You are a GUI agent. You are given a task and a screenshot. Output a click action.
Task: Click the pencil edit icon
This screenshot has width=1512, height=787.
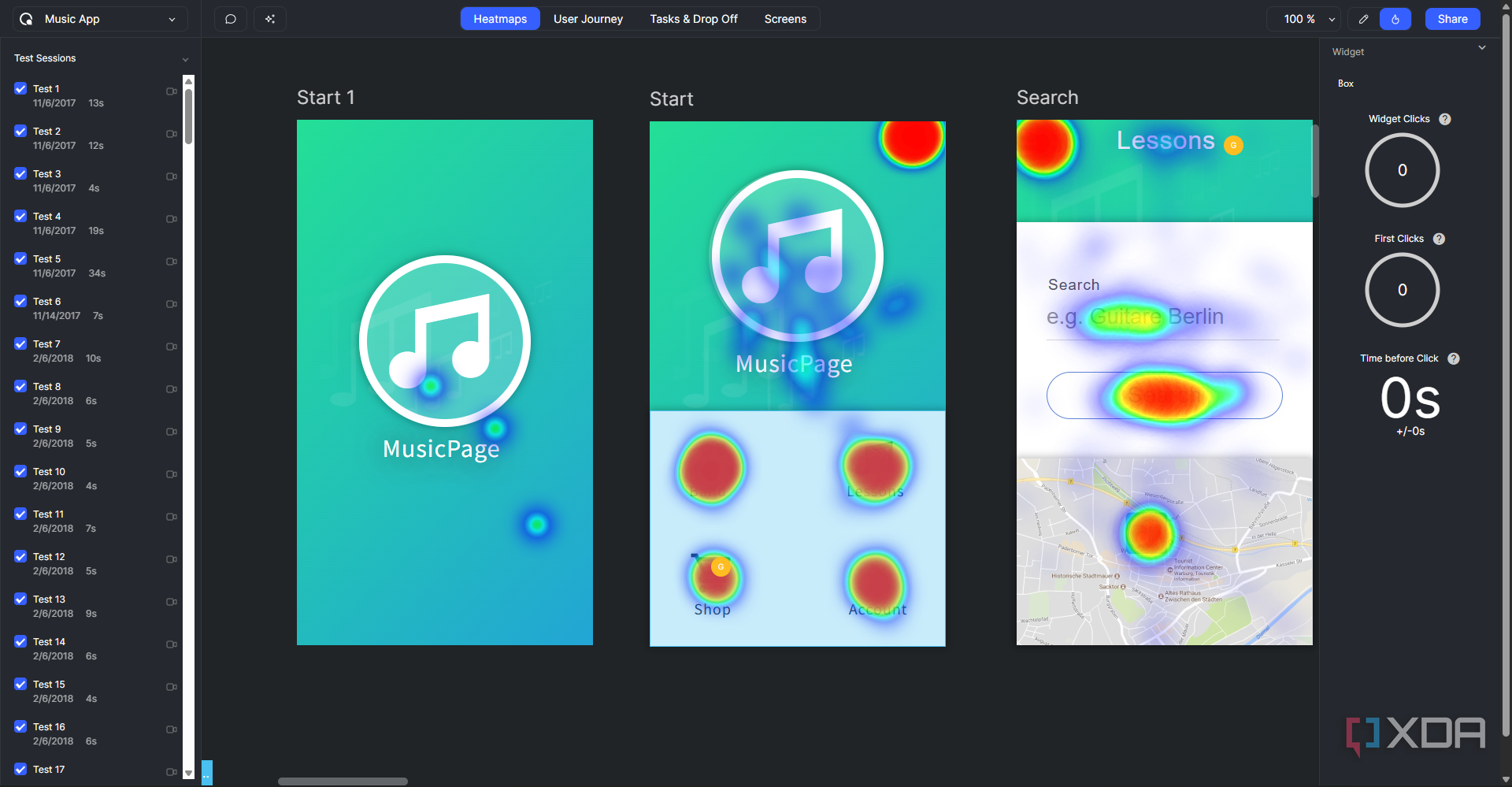pos(1363,19)
